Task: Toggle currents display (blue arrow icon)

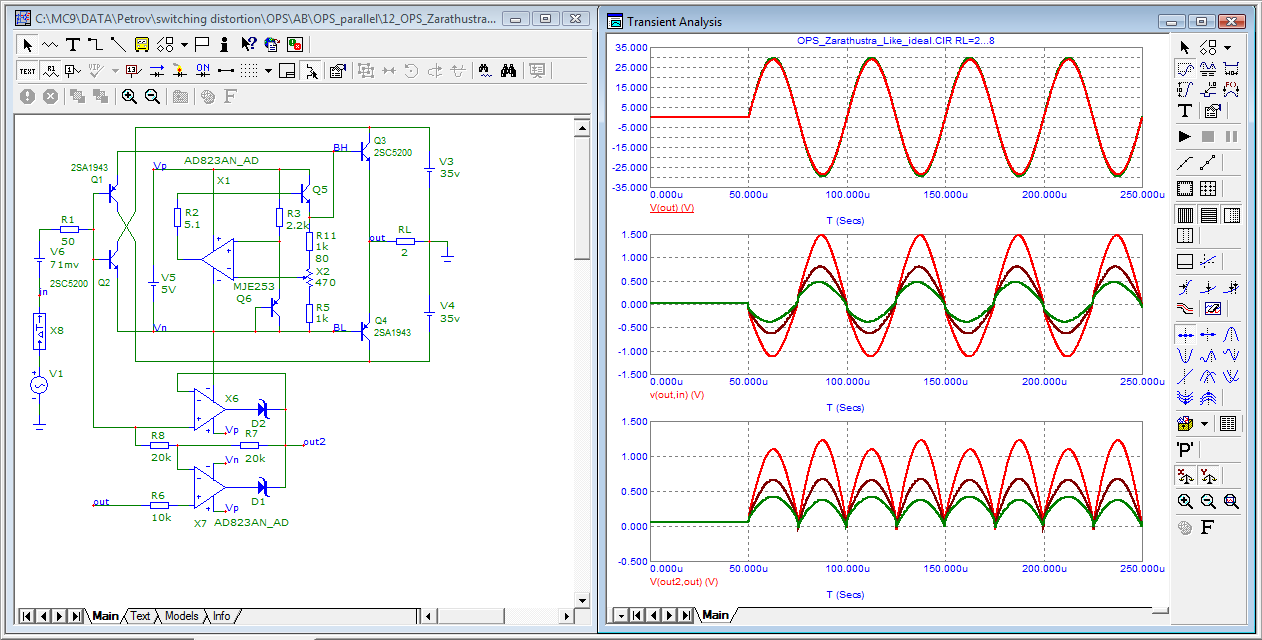Action: click(157, 70)
